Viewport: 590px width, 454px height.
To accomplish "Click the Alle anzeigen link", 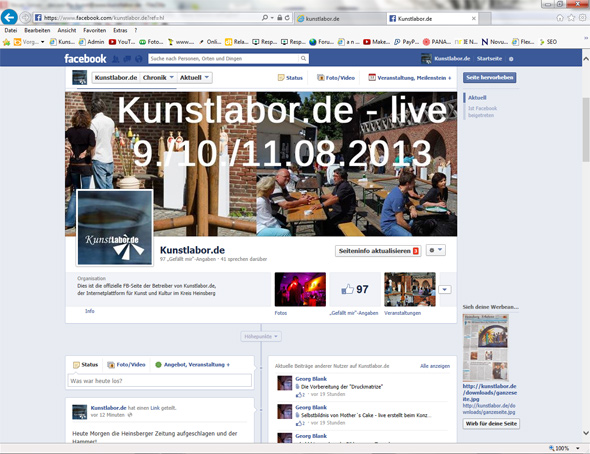I will (435, 366).
